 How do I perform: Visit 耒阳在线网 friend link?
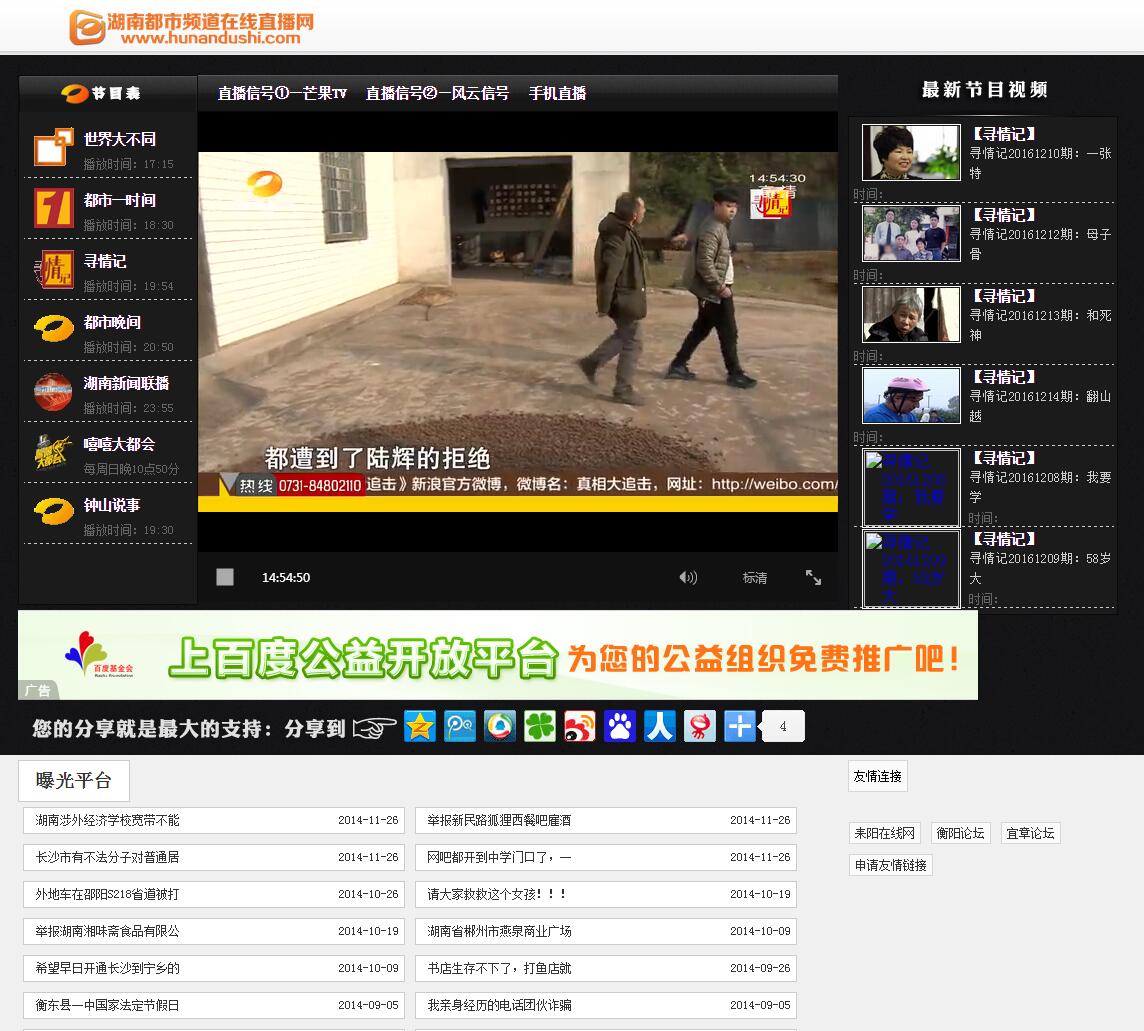tap(884, 833)
